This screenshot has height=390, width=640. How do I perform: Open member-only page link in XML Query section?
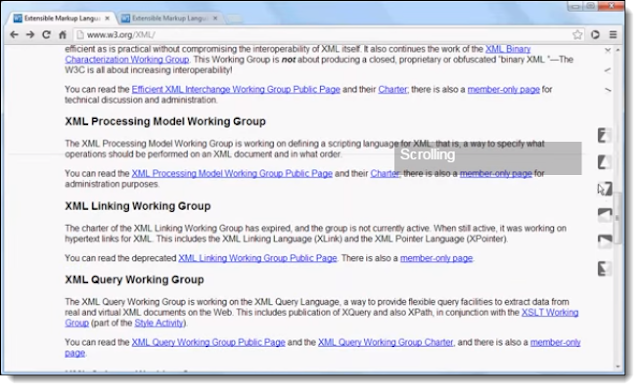555,342
